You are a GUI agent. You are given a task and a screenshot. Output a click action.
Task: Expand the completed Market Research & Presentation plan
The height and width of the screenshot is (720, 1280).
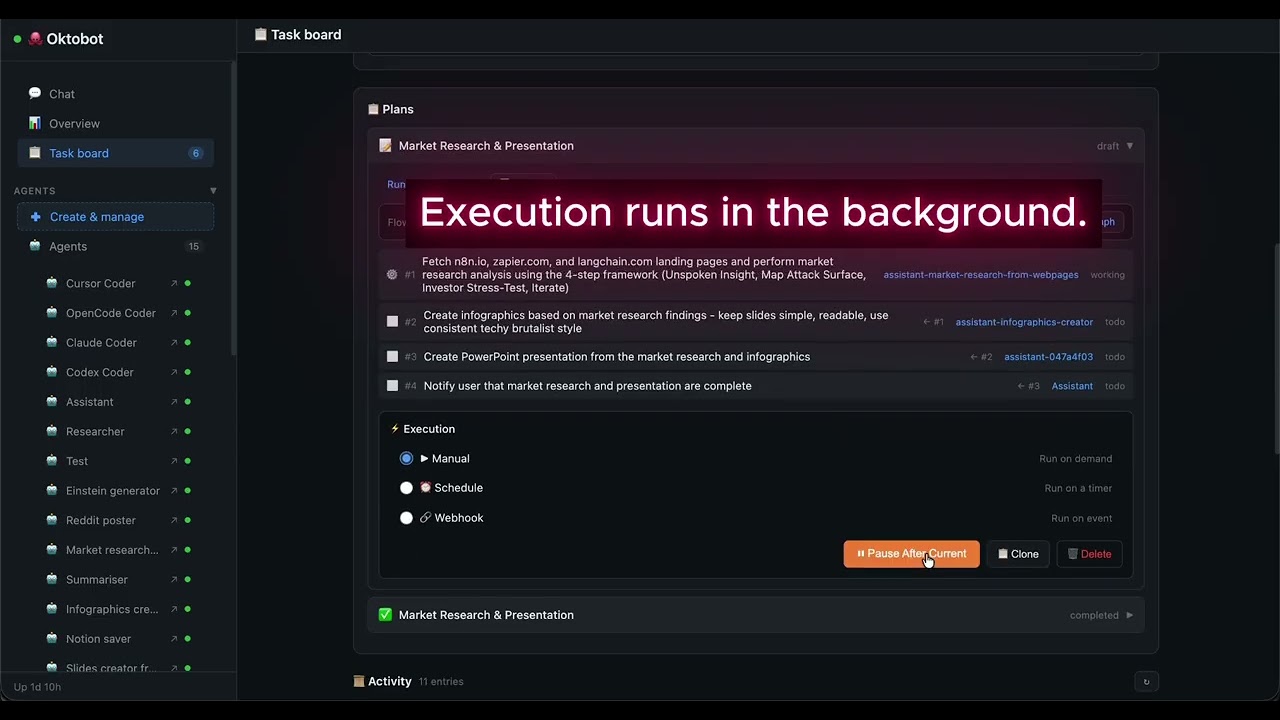1130,615
